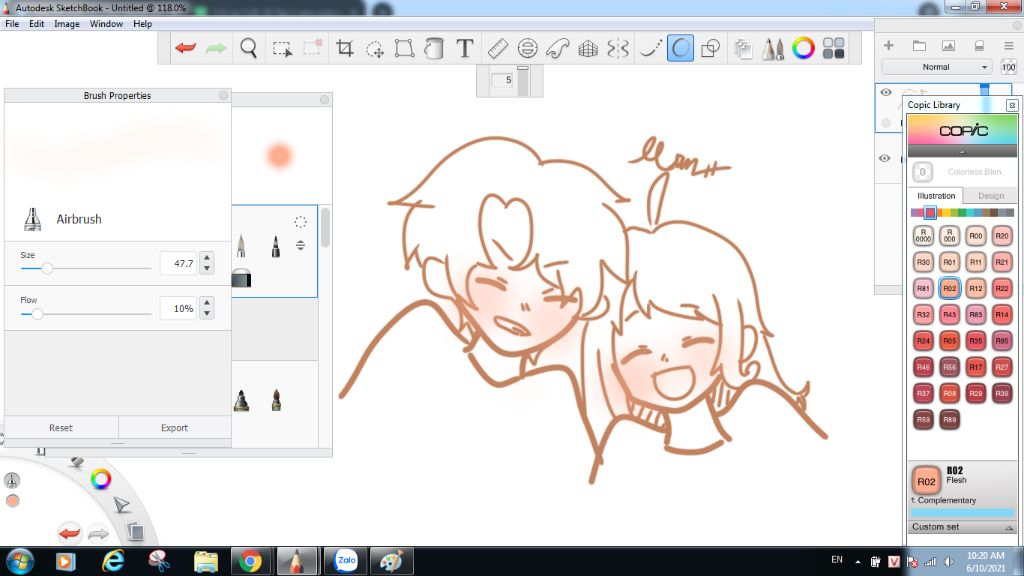Image resolution: width=1024 pixels, height=576 pixels.
Task: Decrease brush Flow with the down stepper
Action: pos(207,313)
